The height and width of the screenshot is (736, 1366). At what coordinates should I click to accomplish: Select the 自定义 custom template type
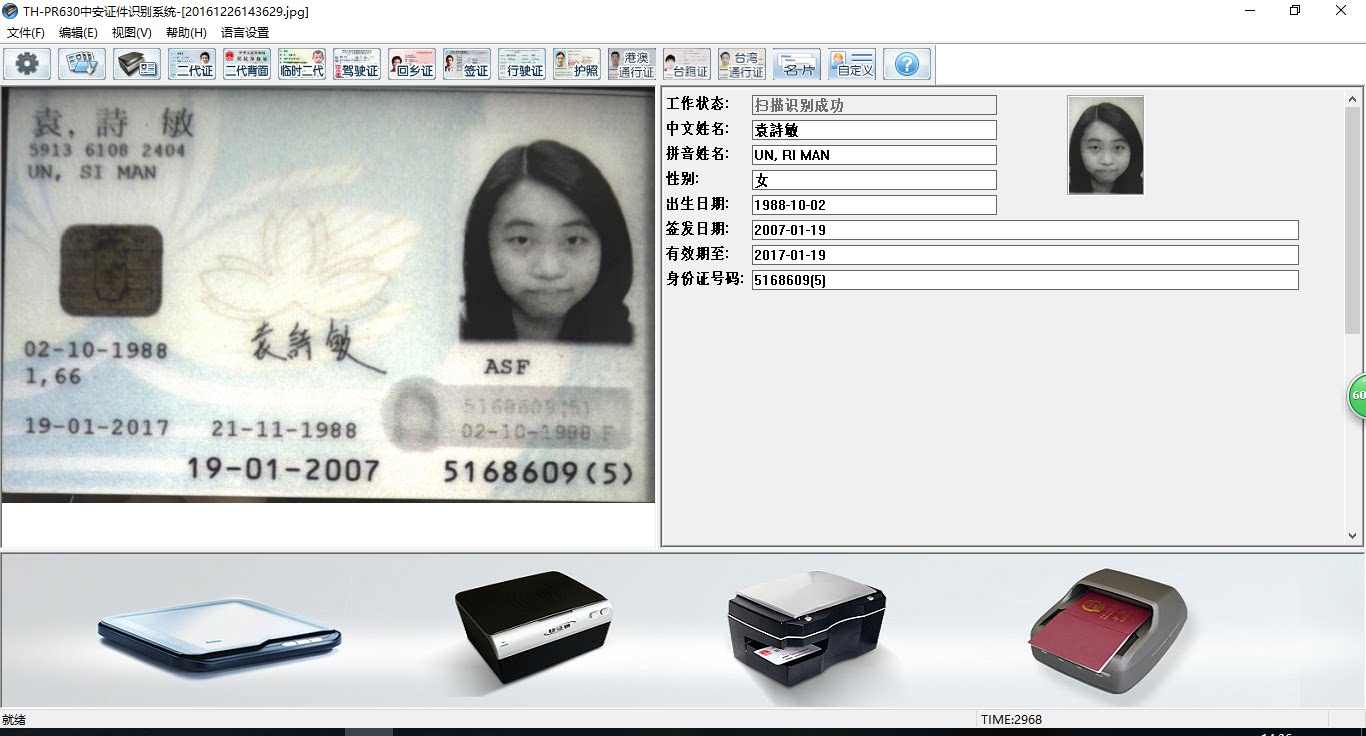[852, 64]
